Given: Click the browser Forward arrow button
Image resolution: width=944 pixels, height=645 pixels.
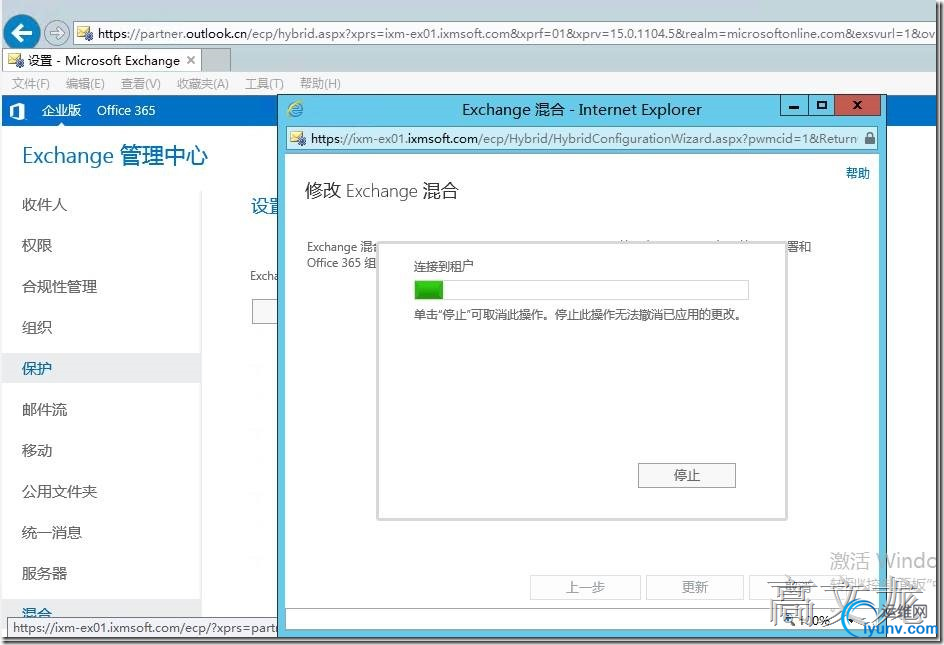Looking at the screenshot, I should pos(57,33).
